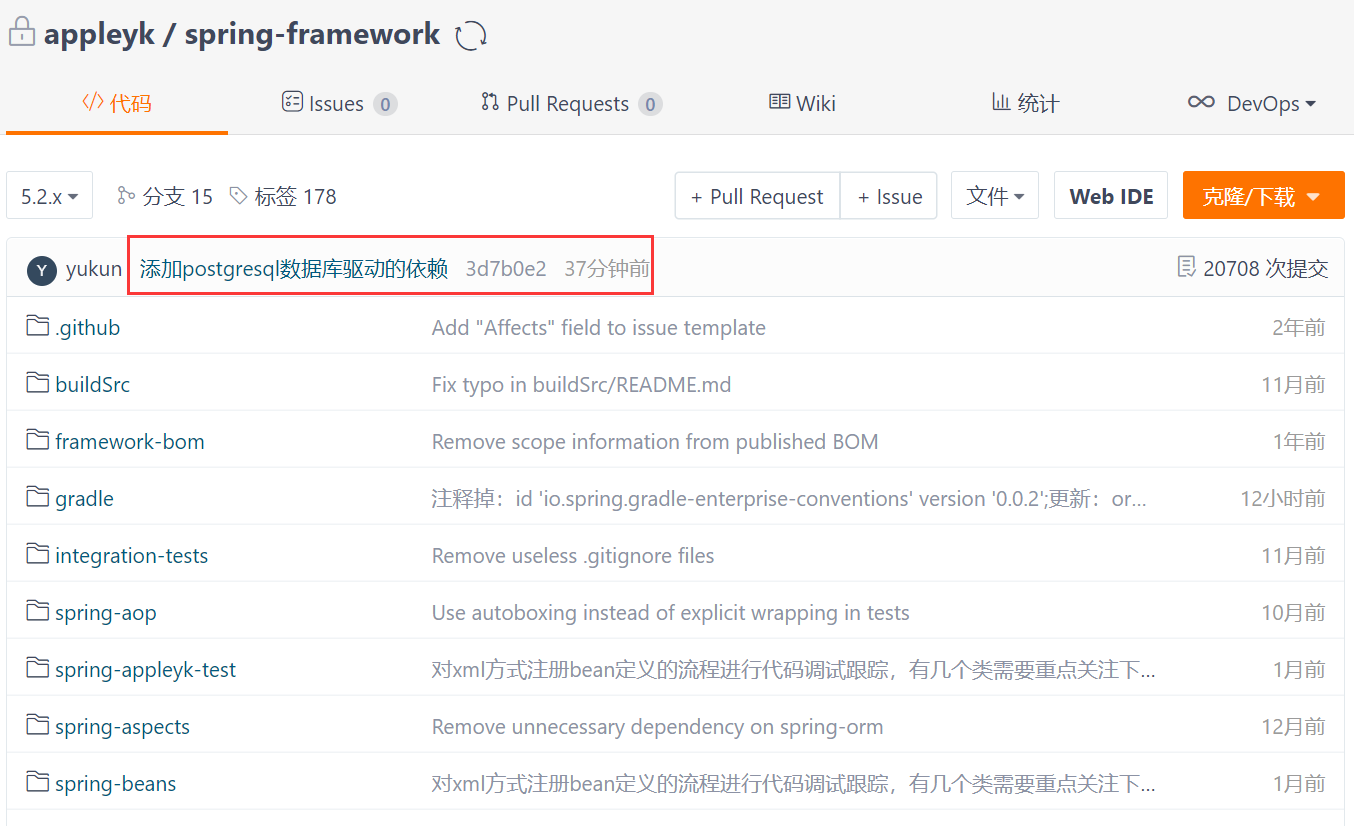Open the 5.2.x branch selector dropdown
1354x826 pixels.
(49, 195)
